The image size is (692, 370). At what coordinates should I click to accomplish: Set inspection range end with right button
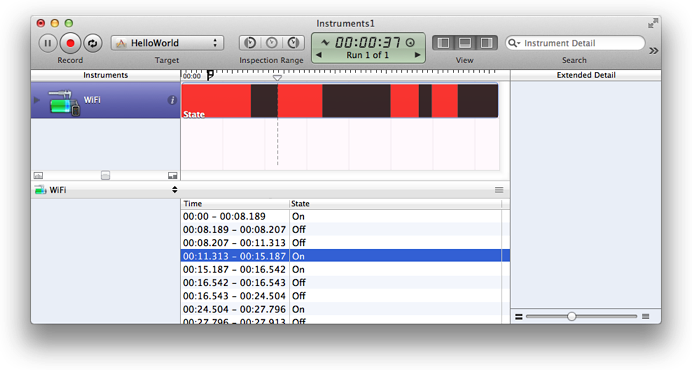point(293,43)
